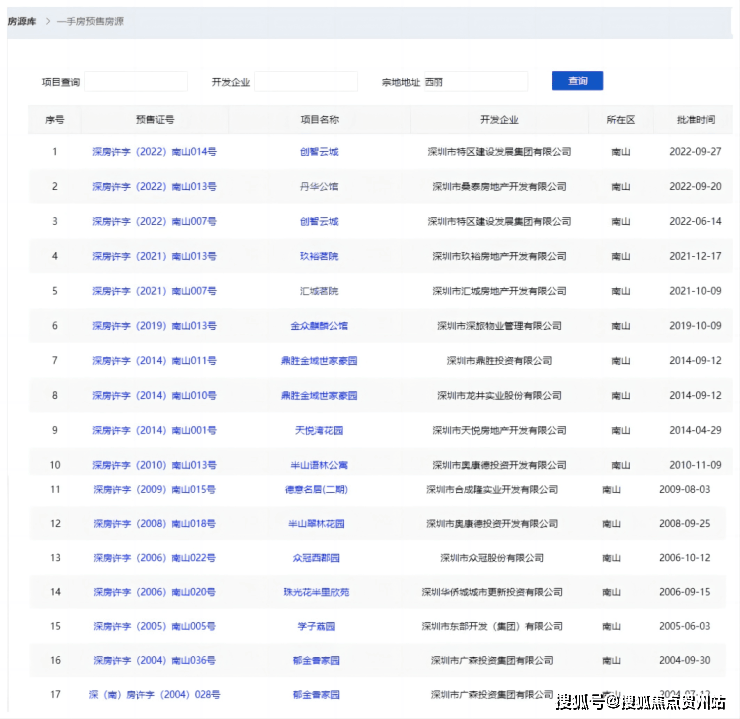Go to 房源库 in the breadcrumb
The image size is (740, 719).
(x=21, y=21)
